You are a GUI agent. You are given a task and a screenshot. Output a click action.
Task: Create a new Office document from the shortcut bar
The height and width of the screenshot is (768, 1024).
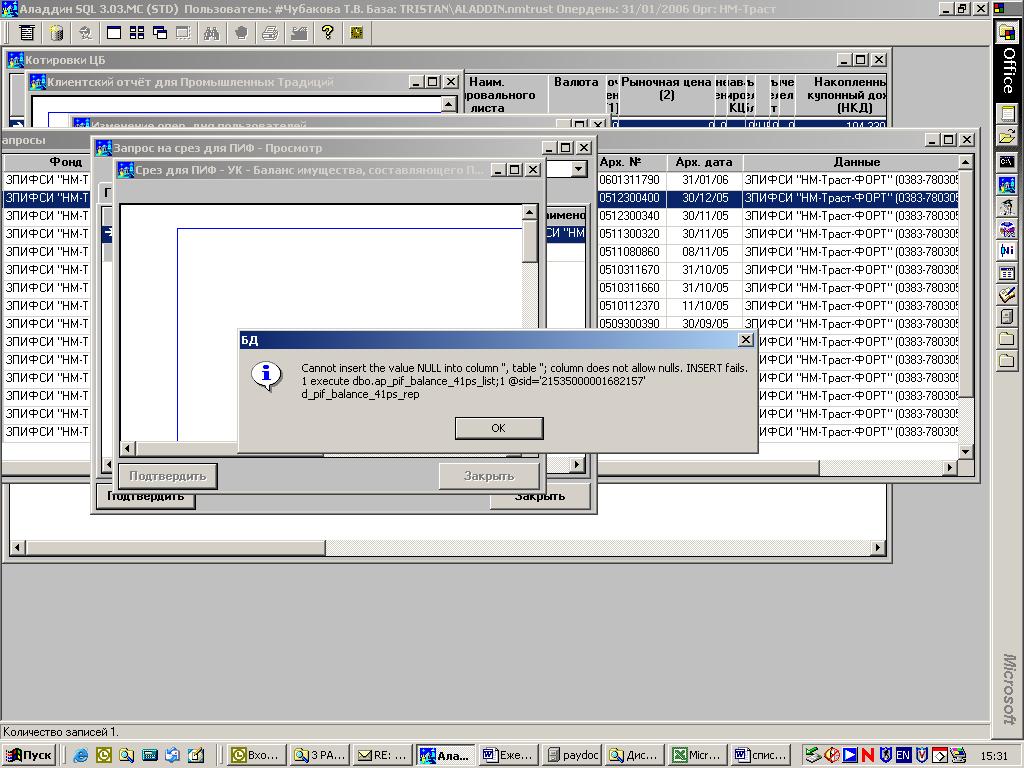[x=1007, y=114]
